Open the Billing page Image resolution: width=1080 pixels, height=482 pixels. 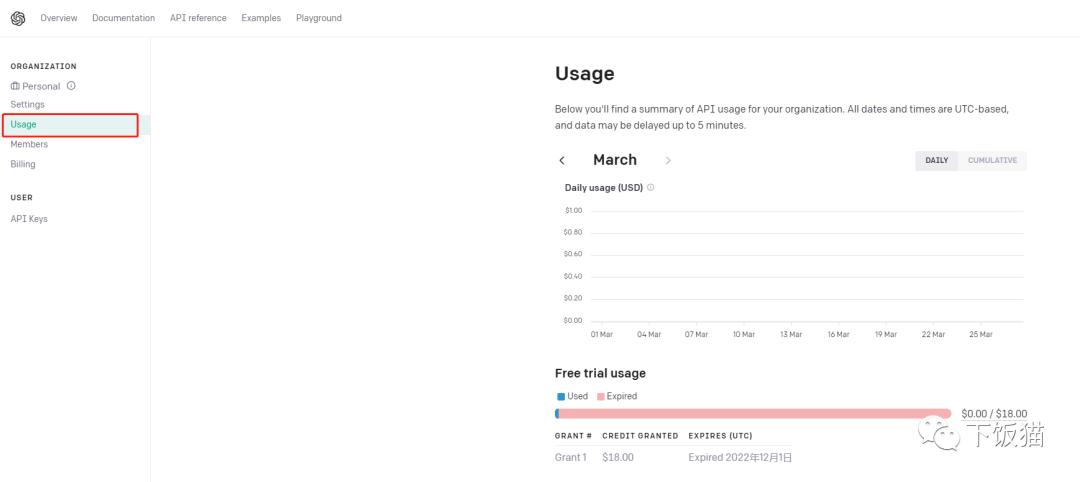[x=23, y=164]
